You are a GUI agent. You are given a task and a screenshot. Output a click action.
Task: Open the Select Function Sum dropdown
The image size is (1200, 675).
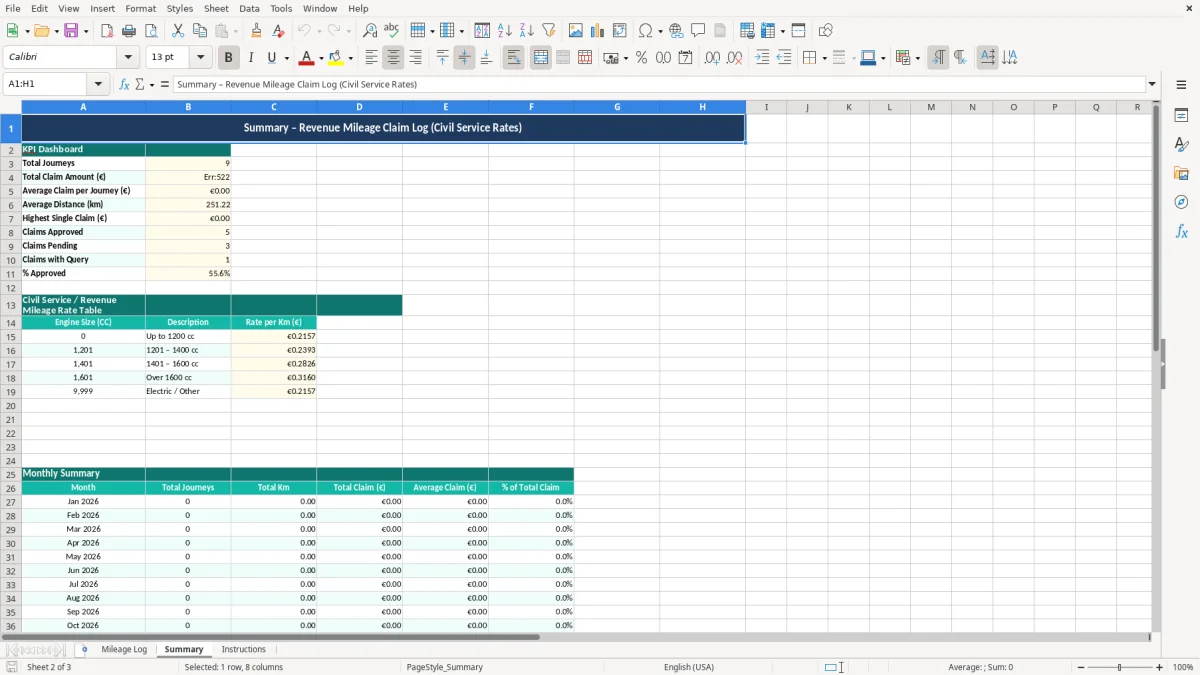click(x=152, y=85)
